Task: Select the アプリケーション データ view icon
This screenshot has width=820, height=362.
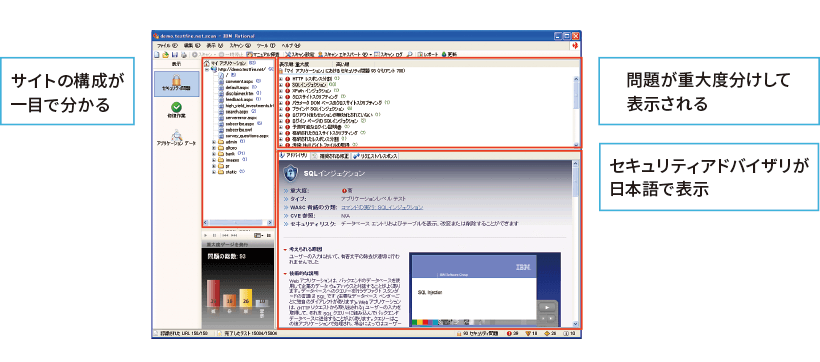Action: [x=176, y=138]
